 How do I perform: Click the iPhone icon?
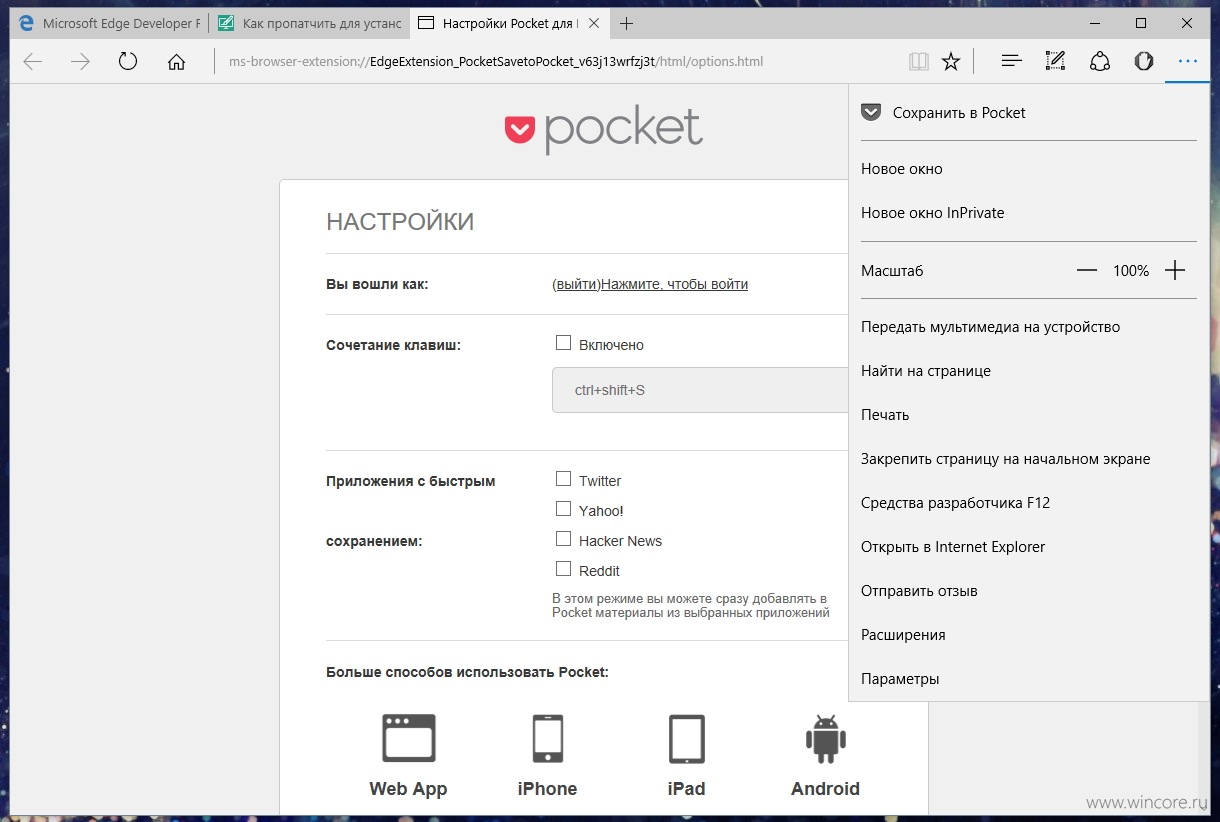(547, 738)
